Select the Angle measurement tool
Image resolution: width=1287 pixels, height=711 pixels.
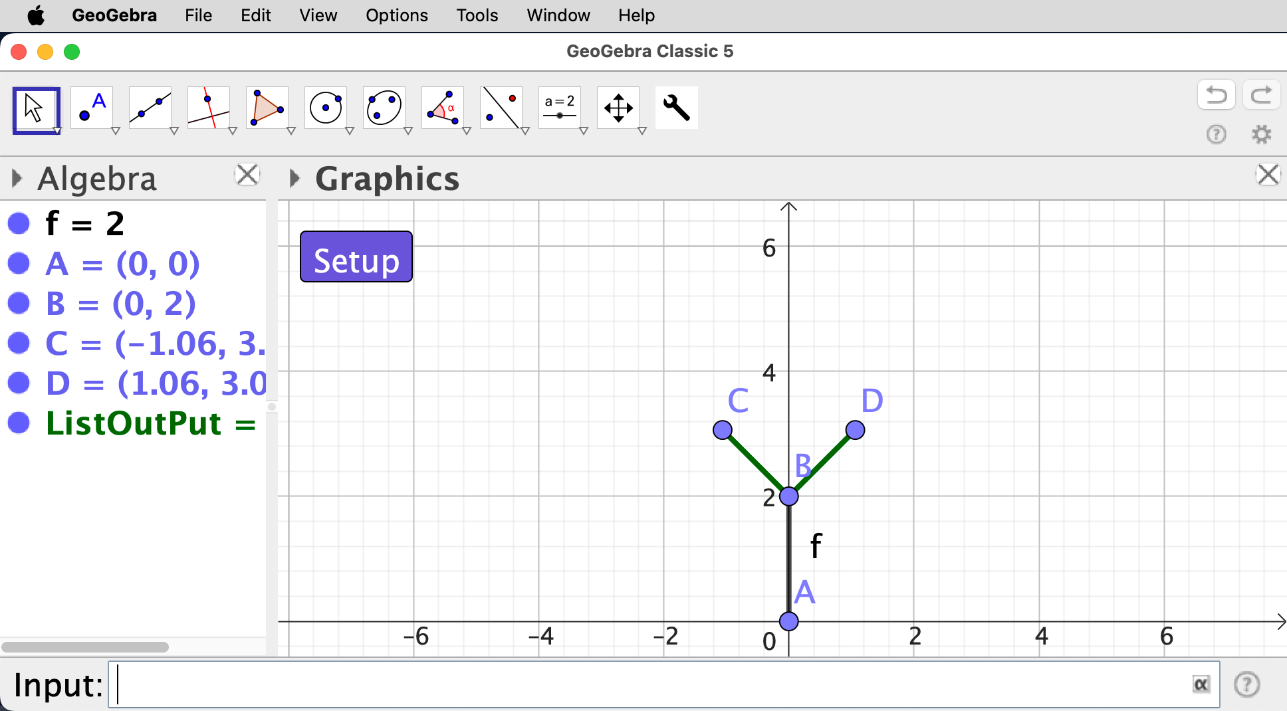pos(442,108)
